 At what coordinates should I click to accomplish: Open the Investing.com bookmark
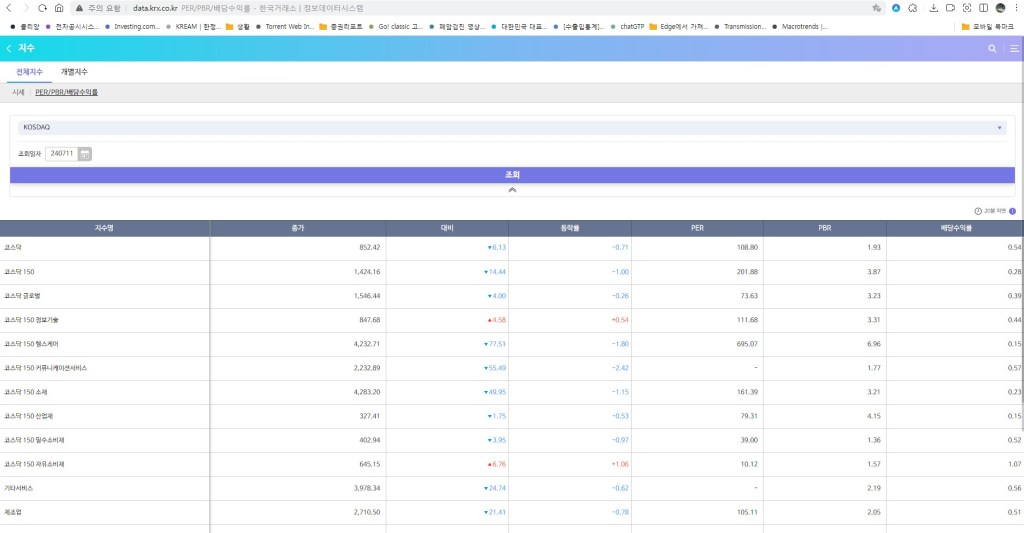click(x=133, y=26)
